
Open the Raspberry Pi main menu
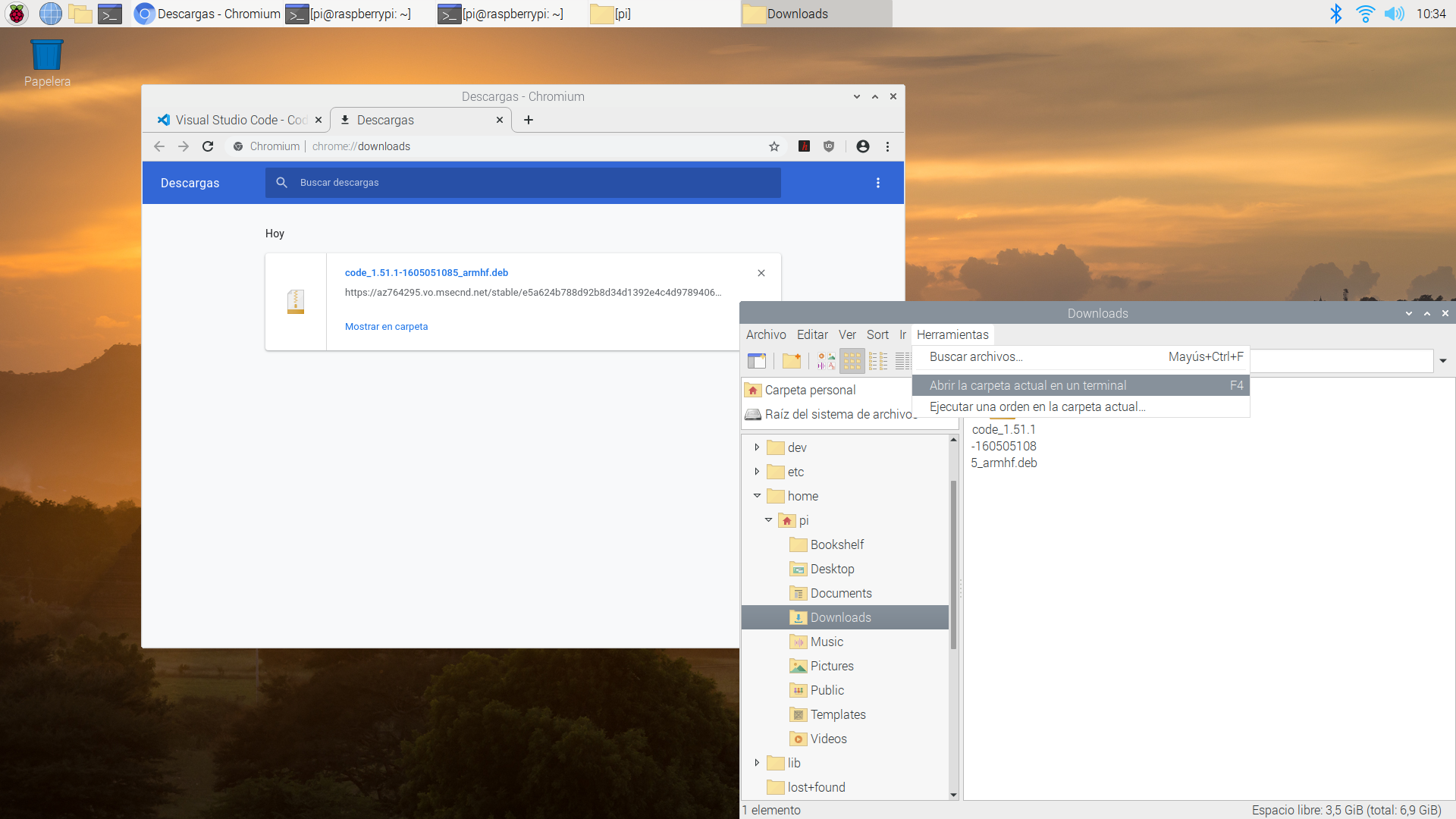(x=17, y=14)
